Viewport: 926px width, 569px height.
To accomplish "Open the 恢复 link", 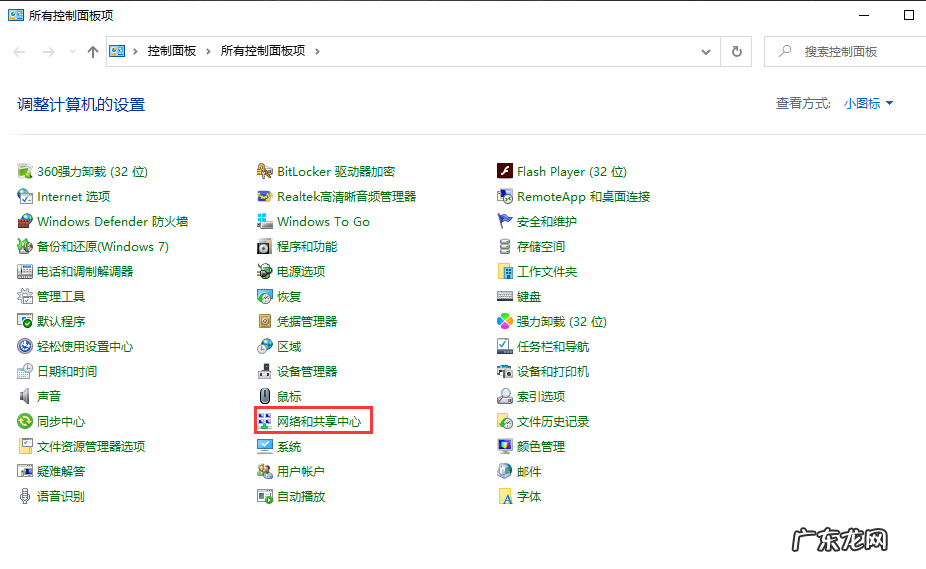I will pyautogui.click(x=289, y=297).
